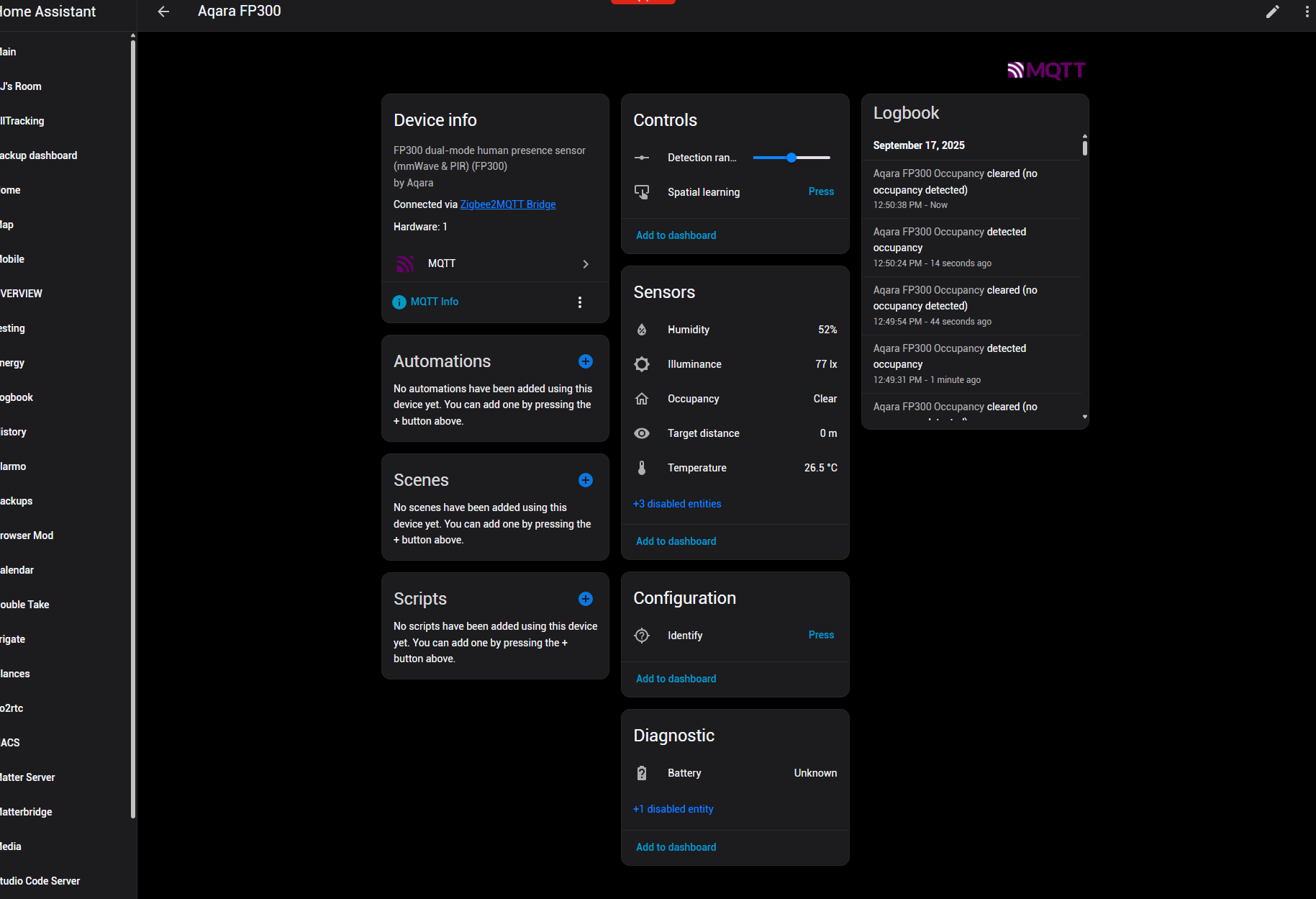Select the Temperature thermometer icon
The image size is (1316, 899).
pyautogui.click(x=642, y=467)
